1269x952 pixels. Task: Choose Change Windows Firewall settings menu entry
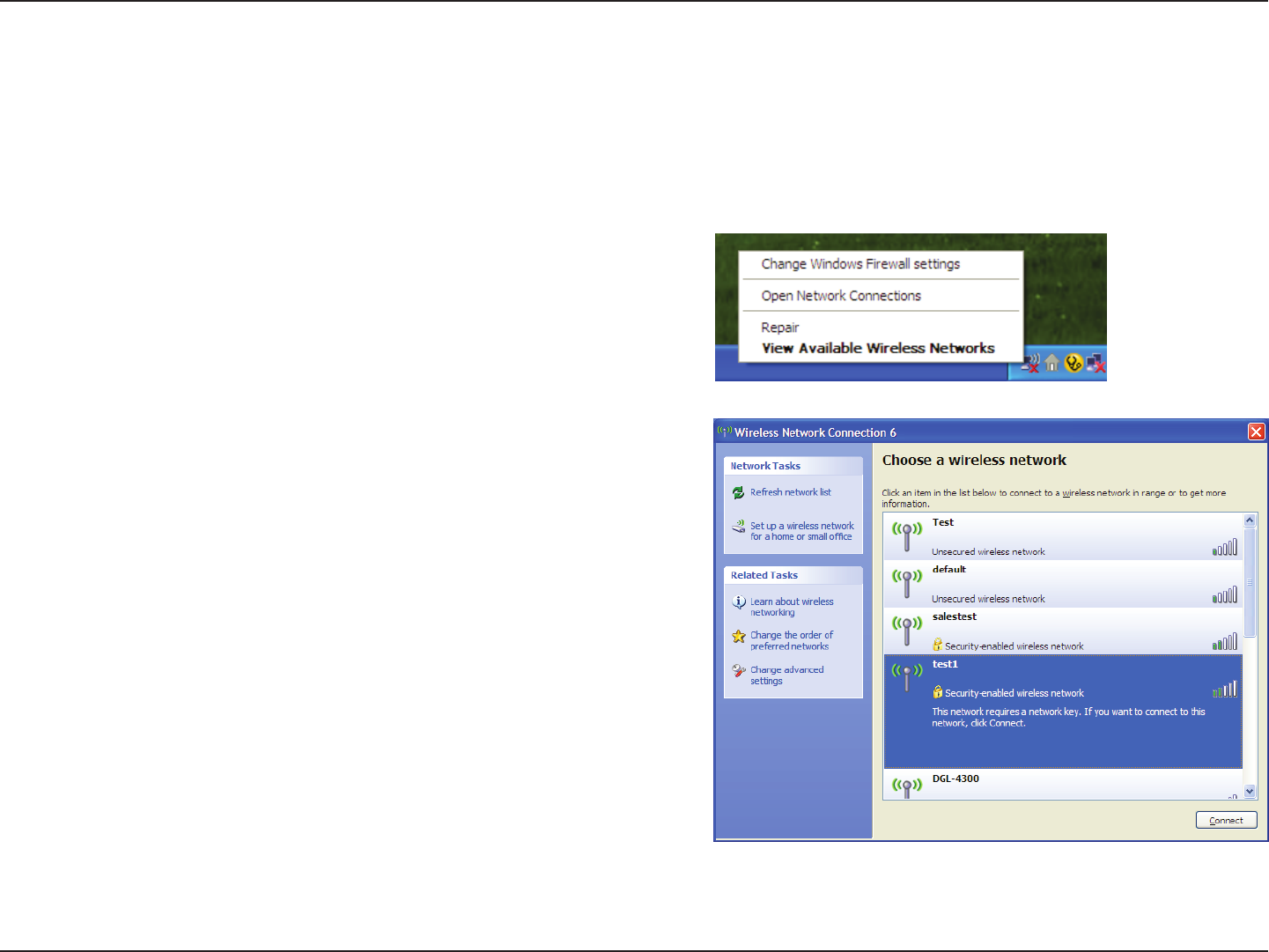(860, 264)
